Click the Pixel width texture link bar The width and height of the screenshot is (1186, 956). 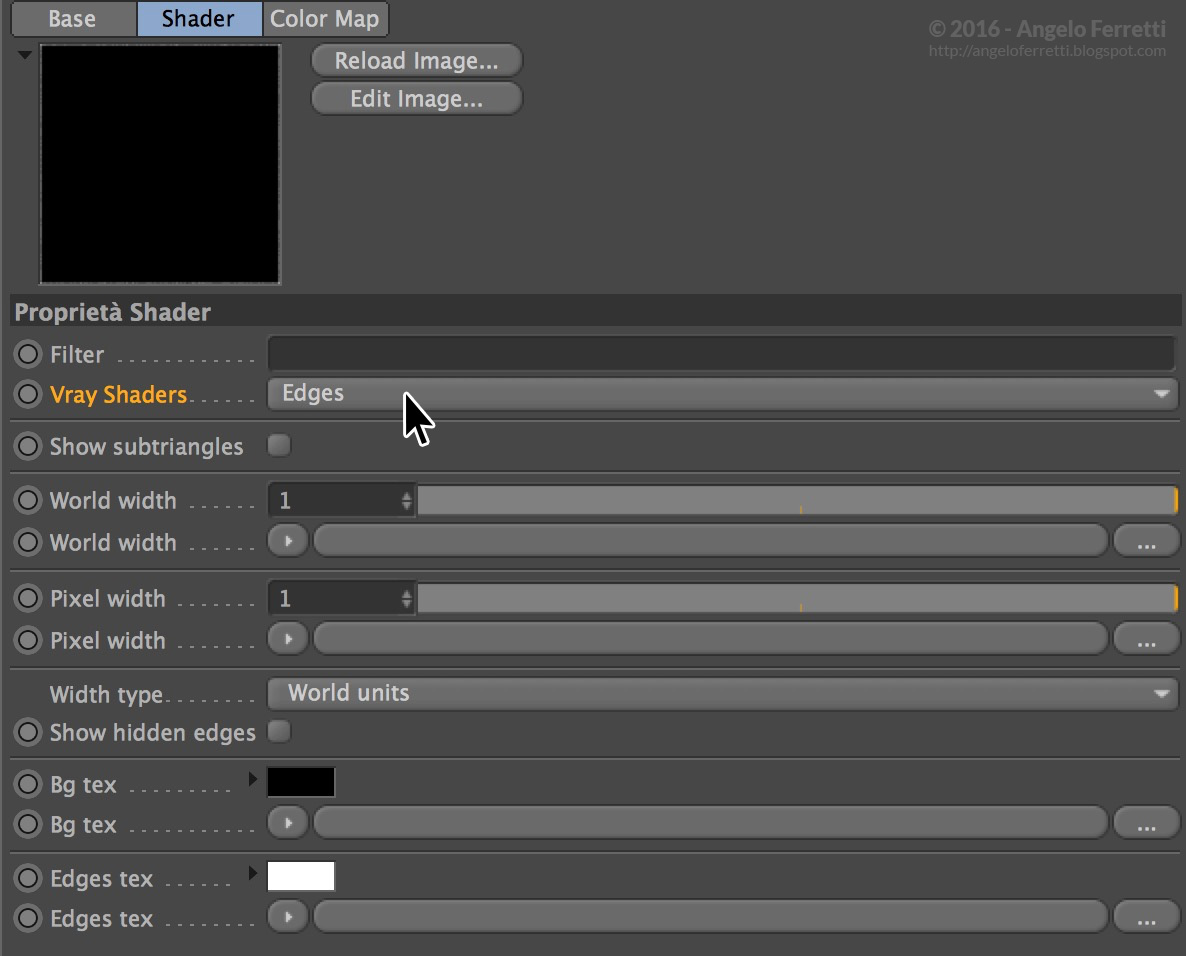coord(710,640)
